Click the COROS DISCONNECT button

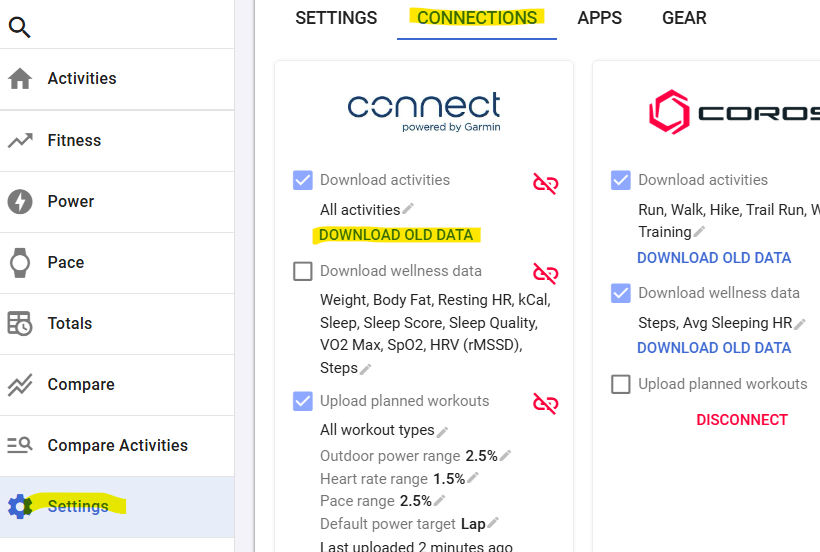click(x=742, y=420)
